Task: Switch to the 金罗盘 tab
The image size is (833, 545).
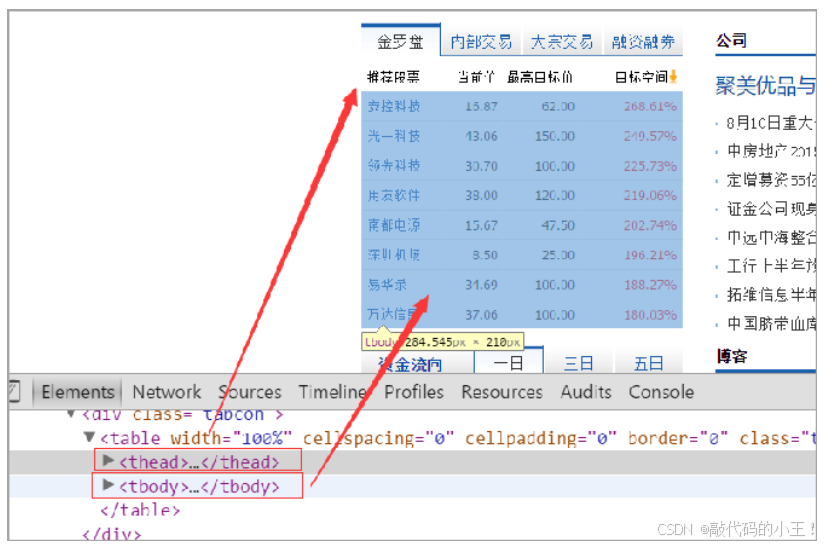Action: coord(401,41)
